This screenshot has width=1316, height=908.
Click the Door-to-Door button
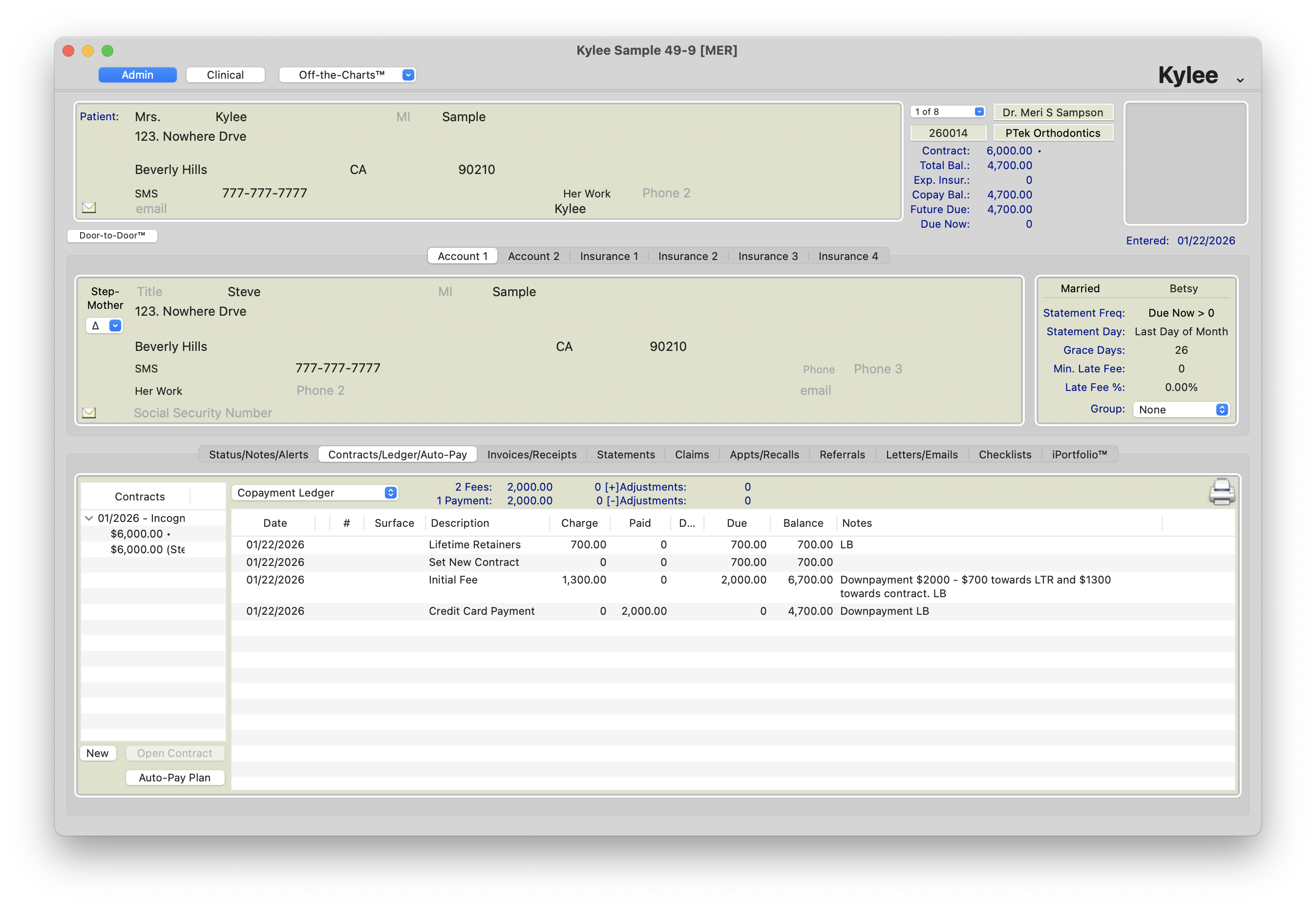pos(112,236)
